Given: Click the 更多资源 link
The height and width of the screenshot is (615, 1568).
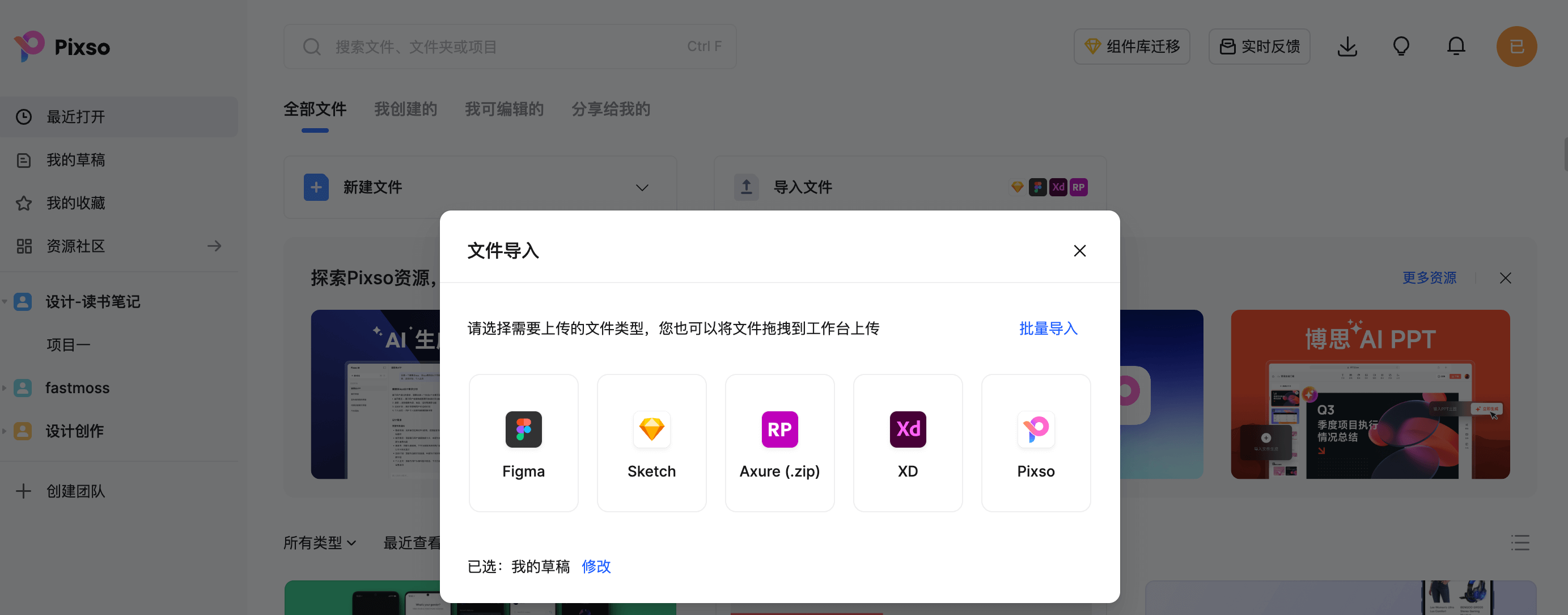Looking at the screenshot, I should (1429, 277).
